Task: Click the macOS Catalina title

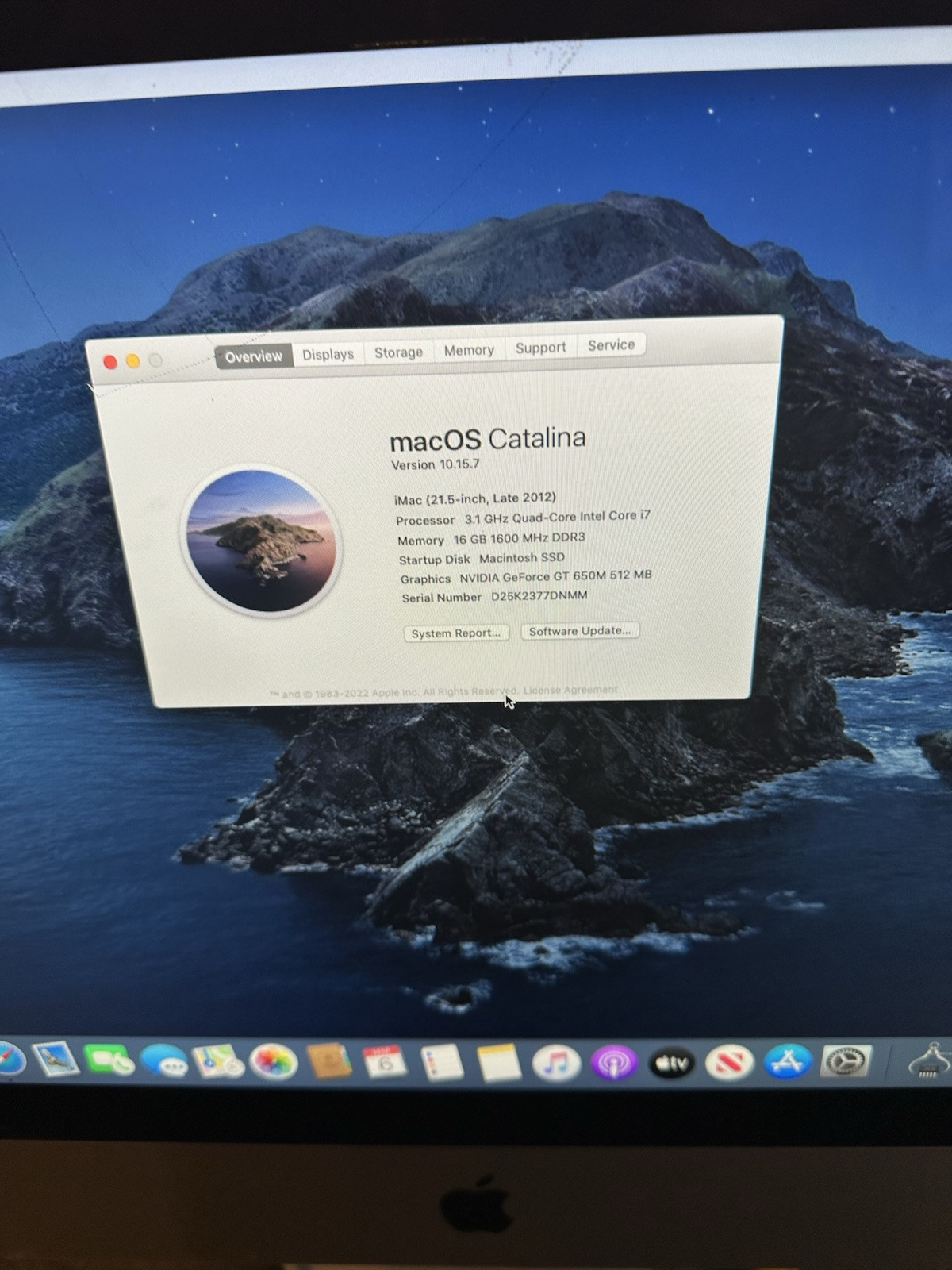Action: pyautogui.click(x=487, y=439)
